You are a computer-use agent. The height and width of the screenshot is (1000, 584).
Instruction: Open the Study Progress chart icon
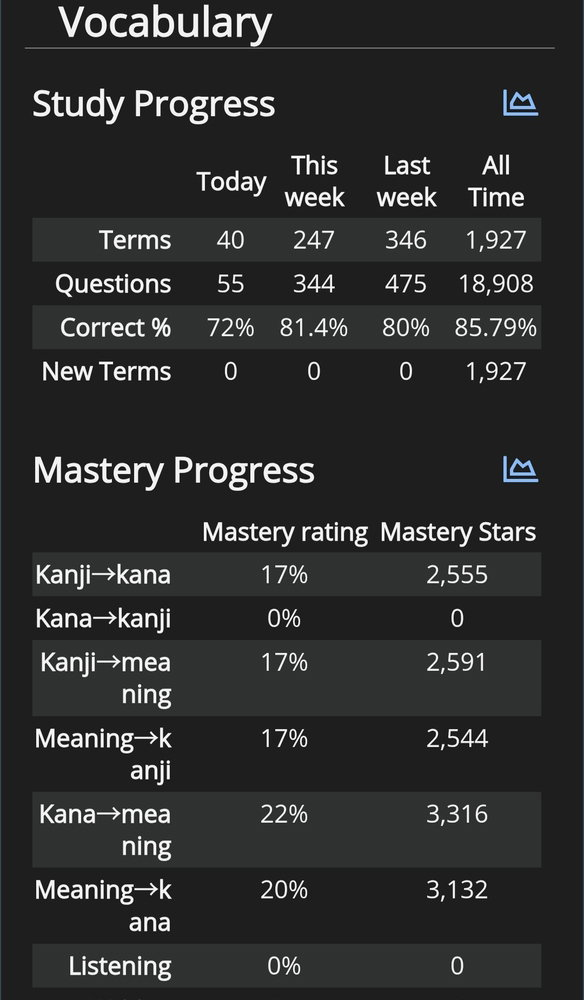tap(520, 103)
